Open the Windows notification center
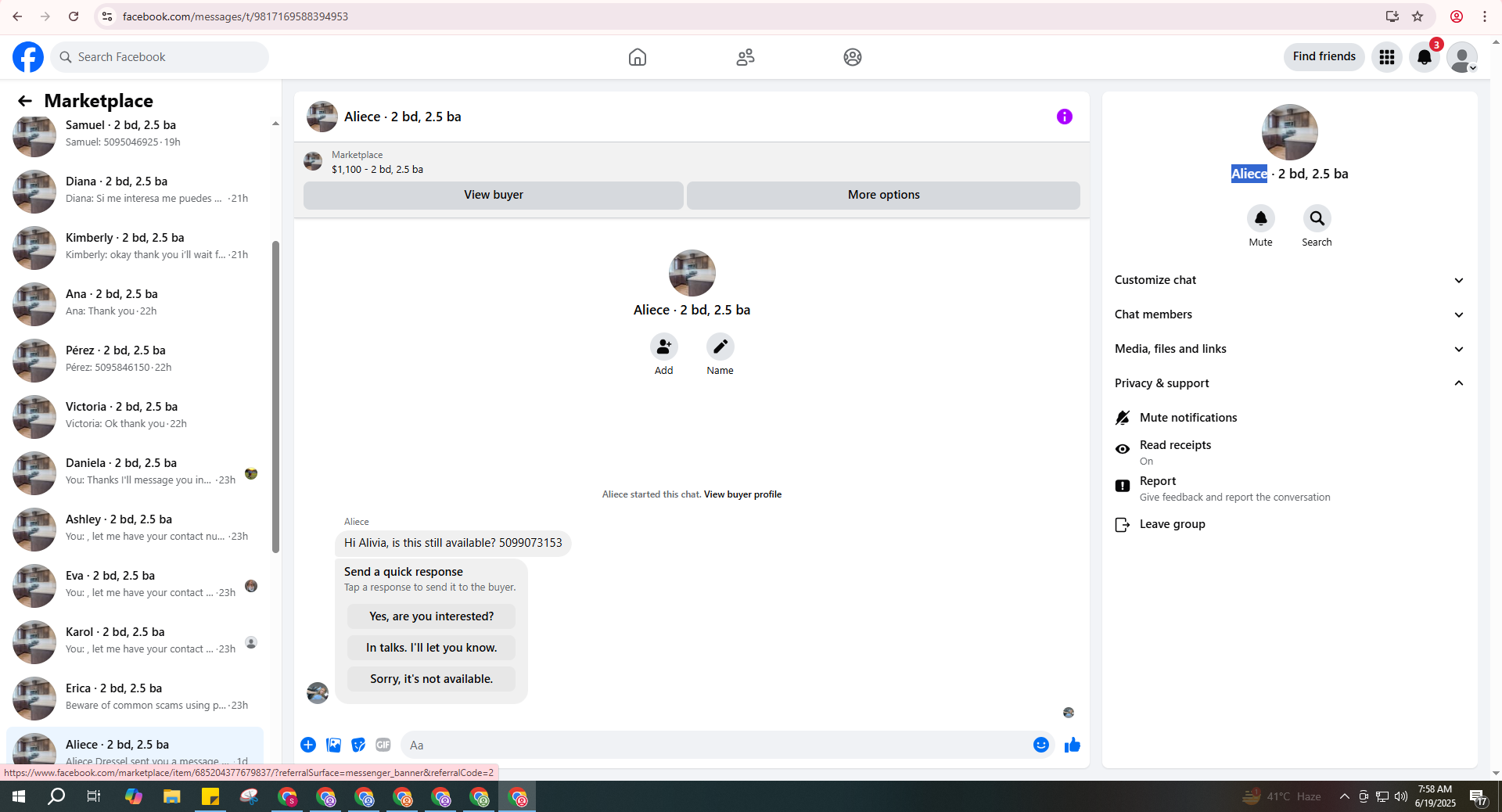The width and height of the screenshot is (1502, 812). pyautogui.click(x=1479, y=796)
